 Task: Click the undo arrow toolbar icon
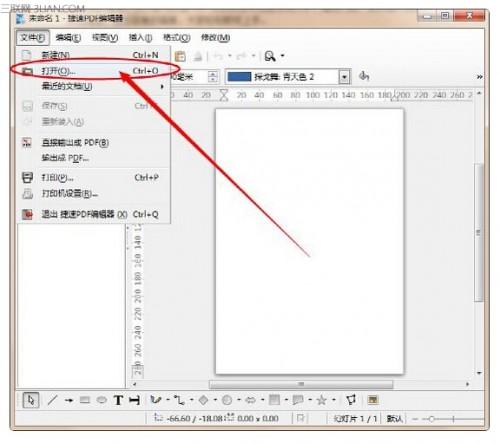coord(218,56)
